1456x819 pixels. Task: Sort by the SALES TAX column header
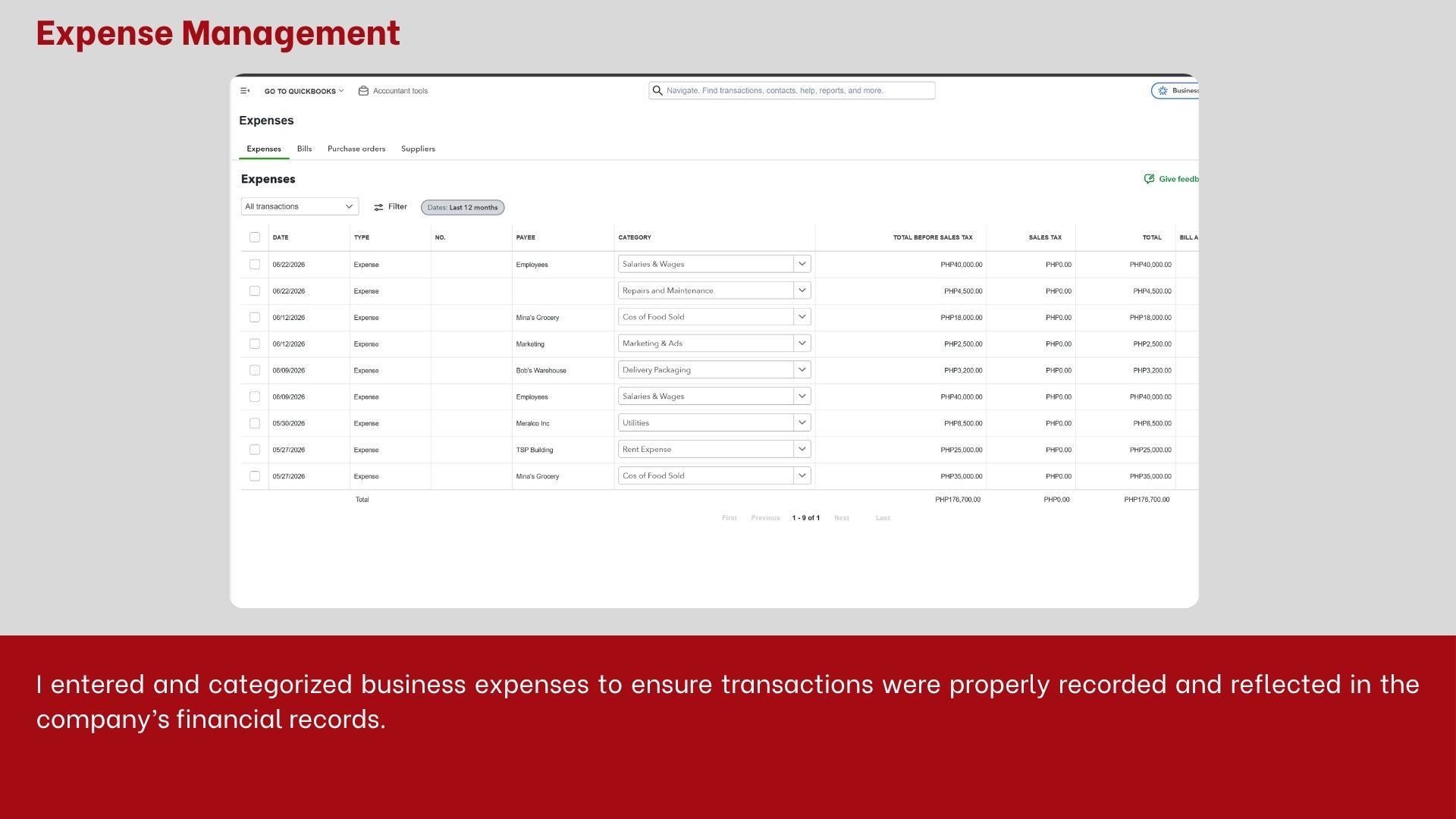[x=1045, y=237]
